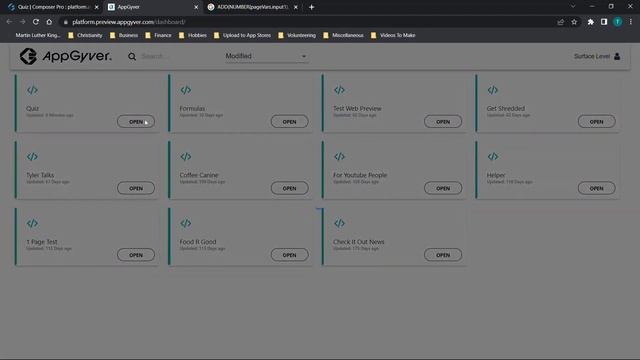Click code icon on 1 Page Test card
This screenshot has width=640, height=360.
[x=32, y=223]
